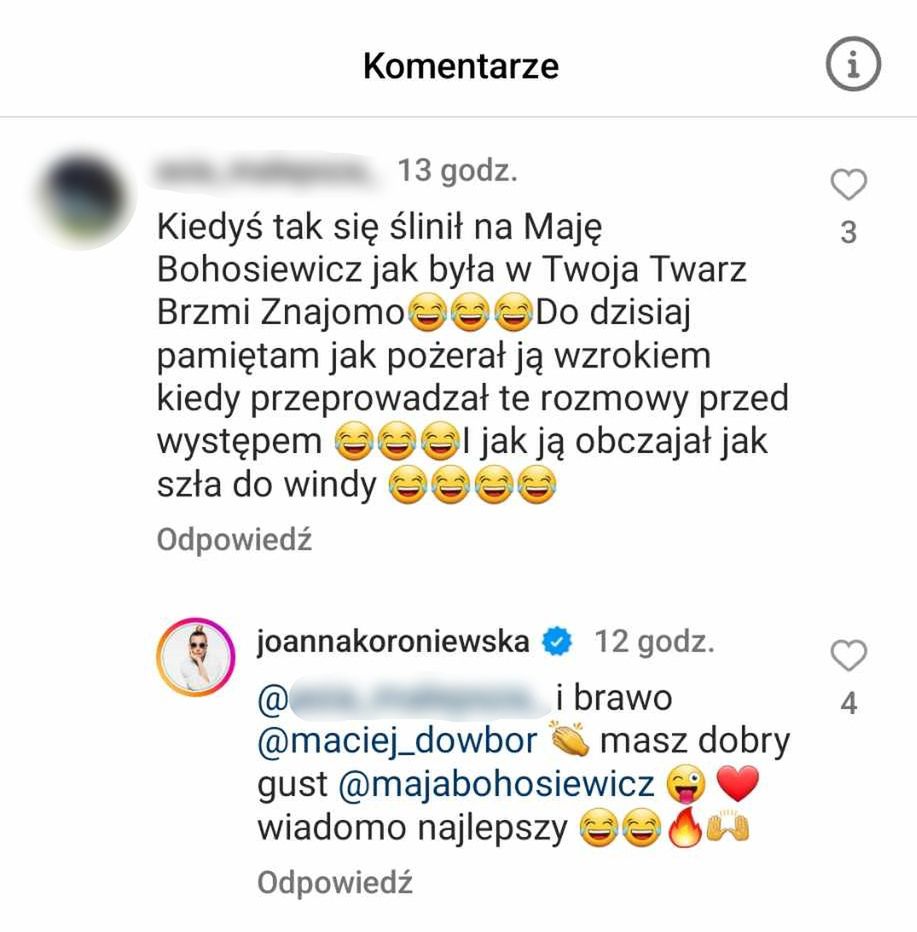Open the info icon beside Komentarze

853,64
